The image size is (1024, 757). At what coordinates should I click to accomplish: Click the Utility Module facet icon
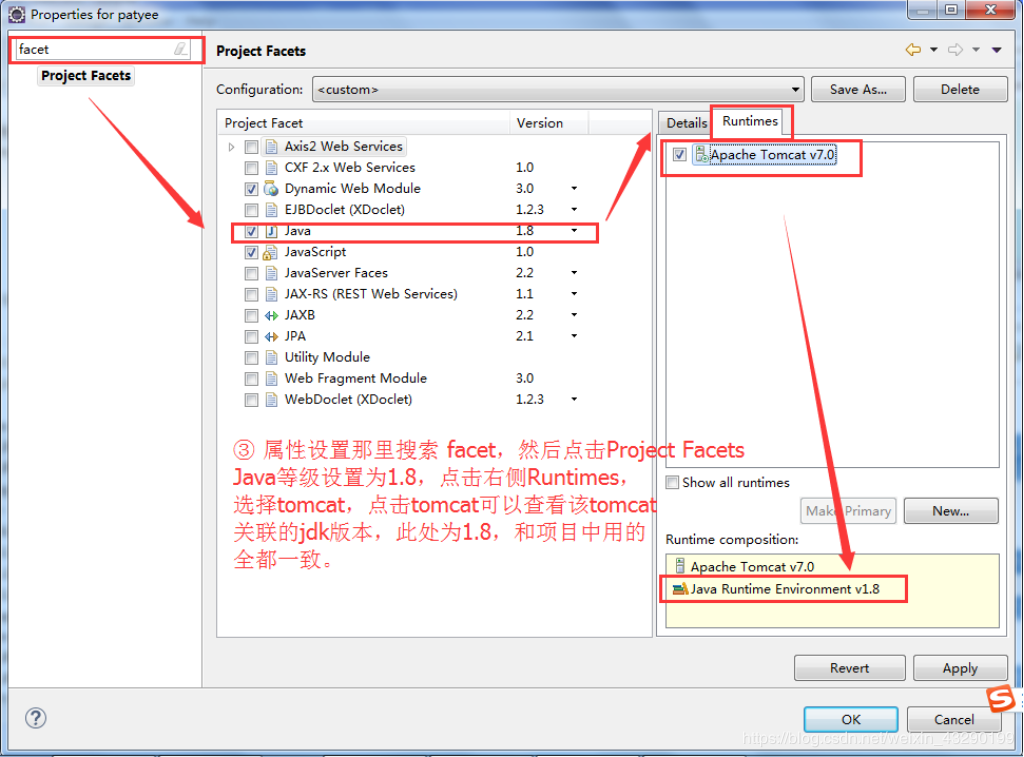click(272, 357)
